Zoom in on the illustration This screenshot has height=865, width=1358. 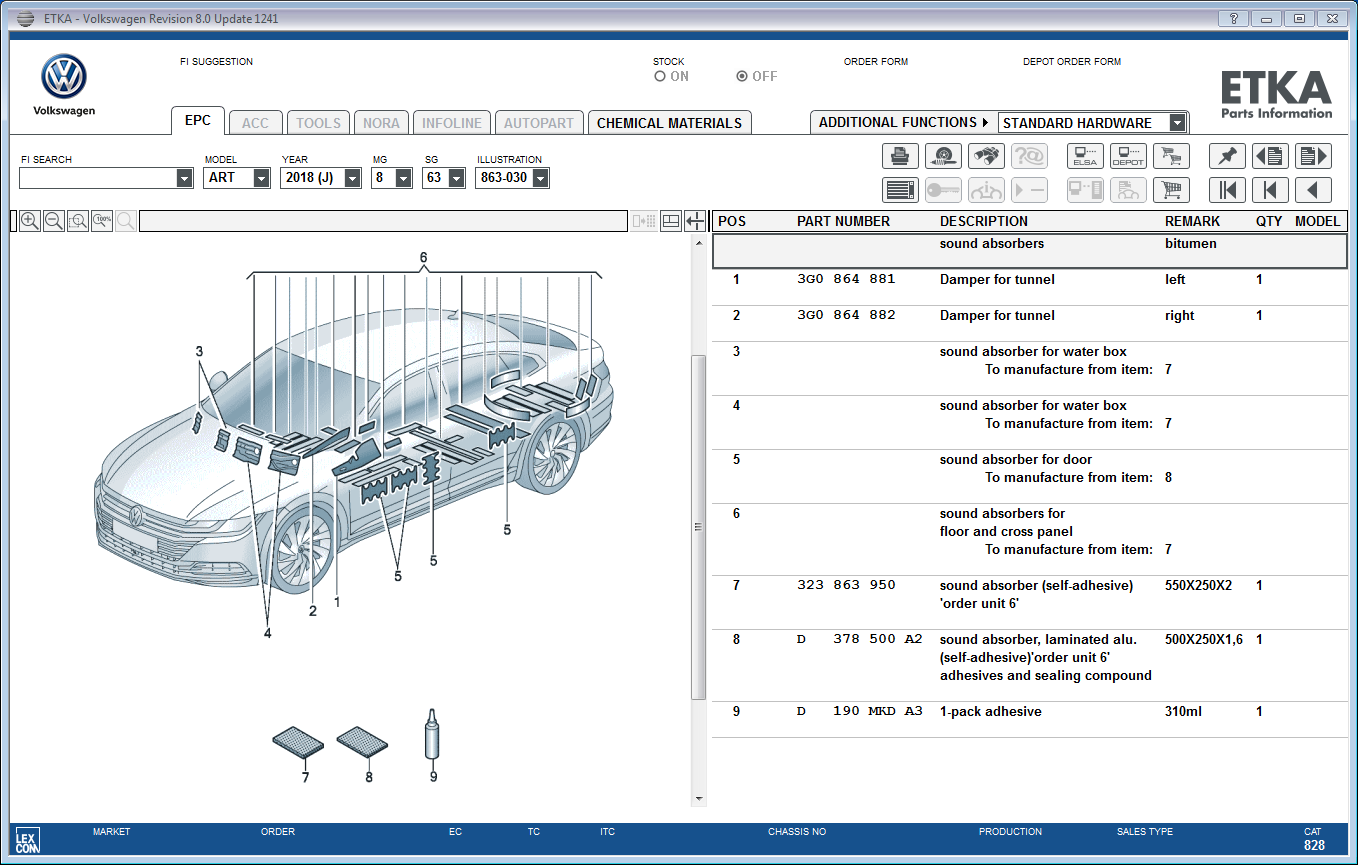click(30, 221)
